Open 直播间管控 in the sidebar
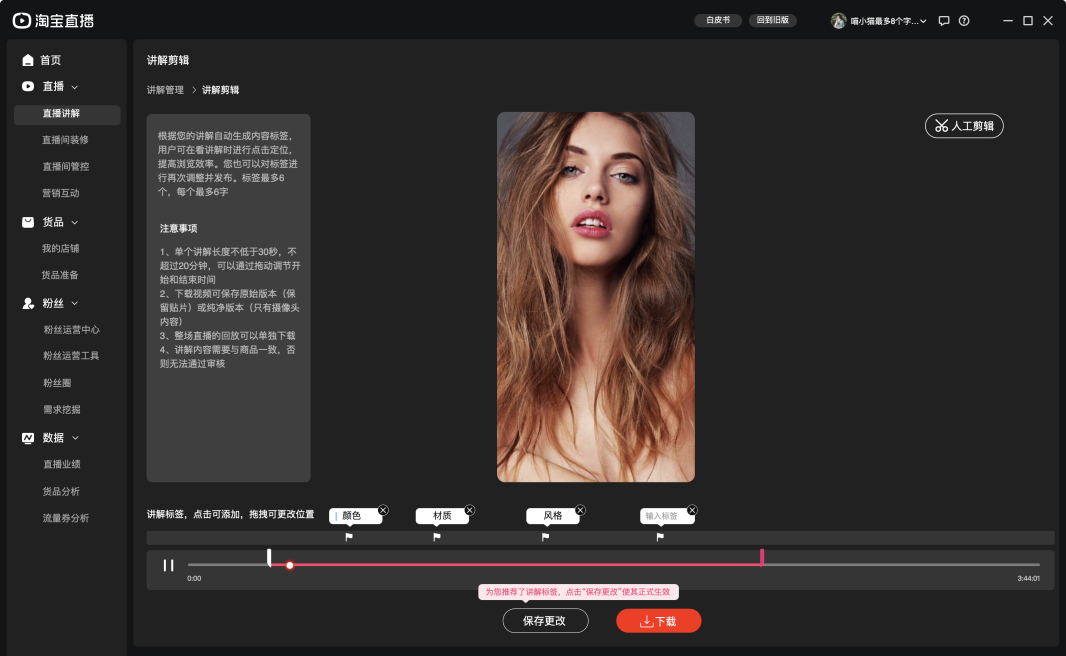This screenshot has height=656, width=1066. coord(67,167)
